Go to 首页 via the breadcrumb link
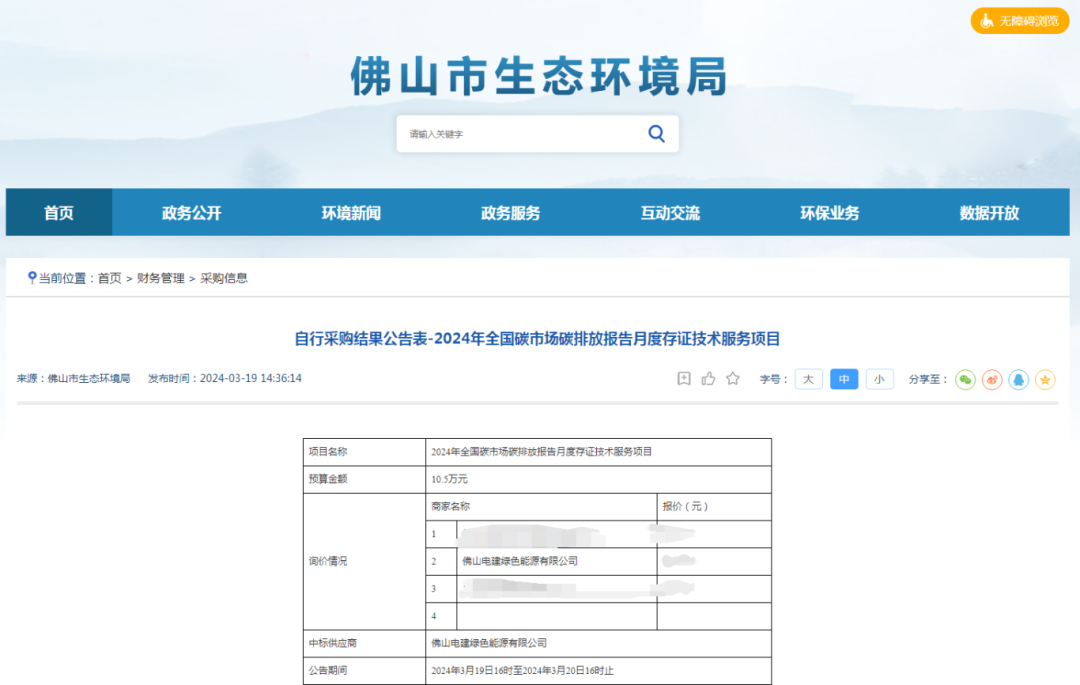This screenshot has width=1080, height=685. click(110, 277)
